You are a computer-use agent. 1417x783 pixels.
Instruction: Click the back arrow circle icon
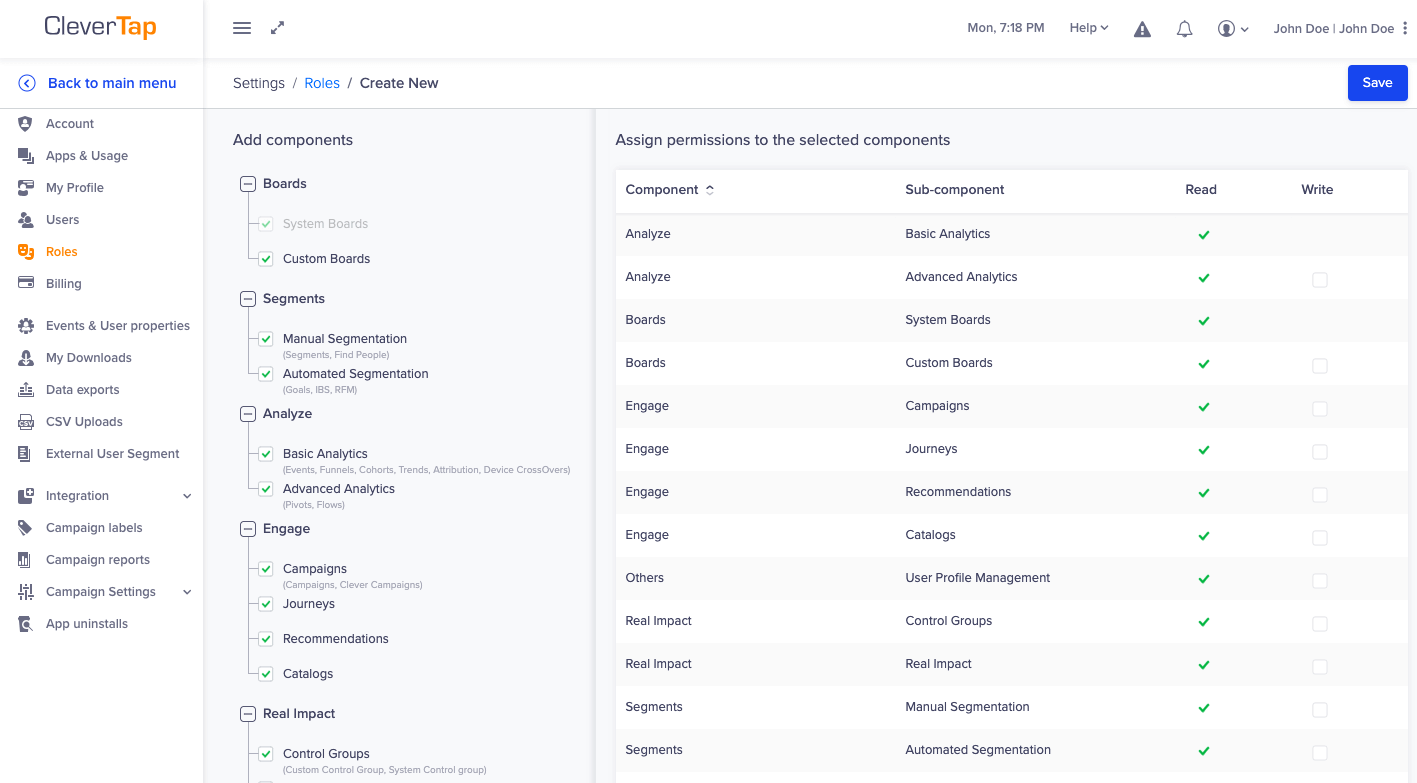pos(27,83)
